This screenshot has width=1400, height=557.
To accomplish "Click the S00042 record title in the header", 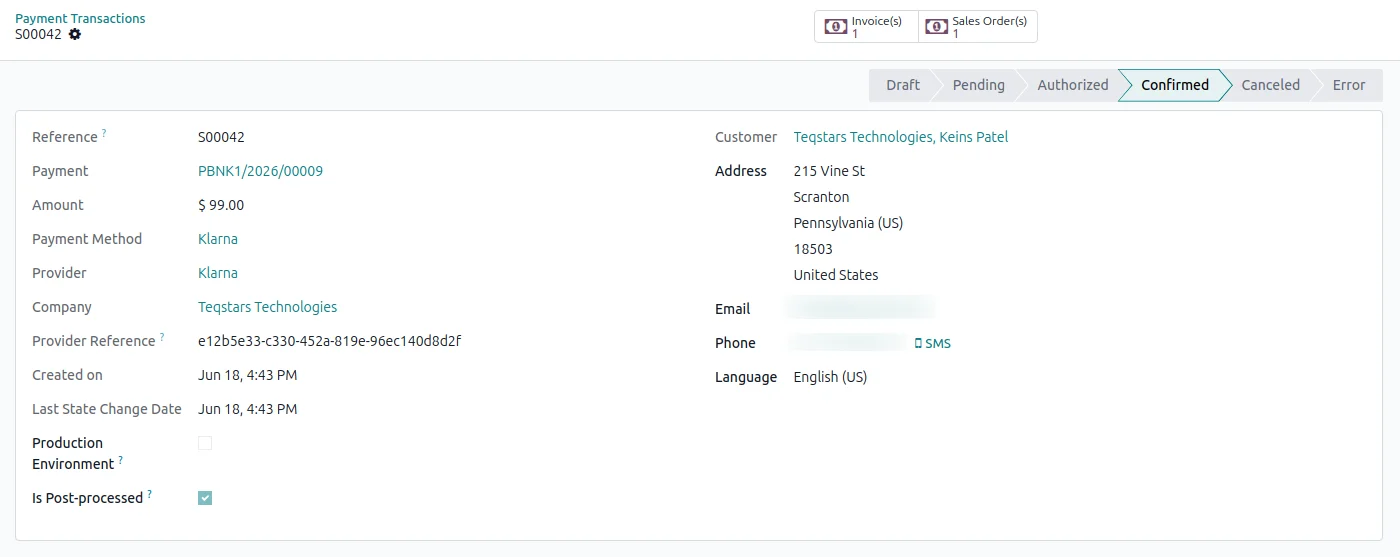I will point(38,34).
